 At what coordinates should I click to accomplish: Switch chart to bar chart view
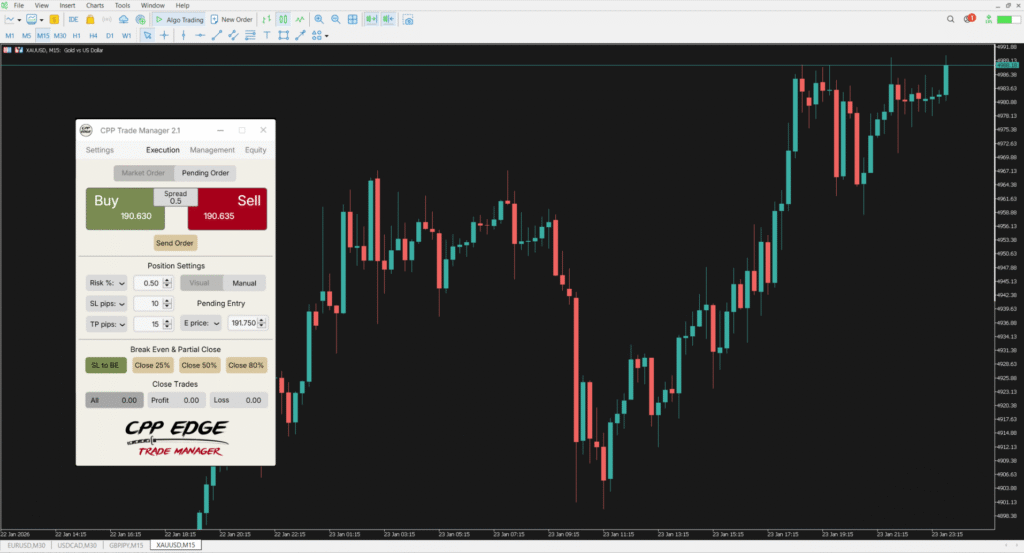coord(266,20)
